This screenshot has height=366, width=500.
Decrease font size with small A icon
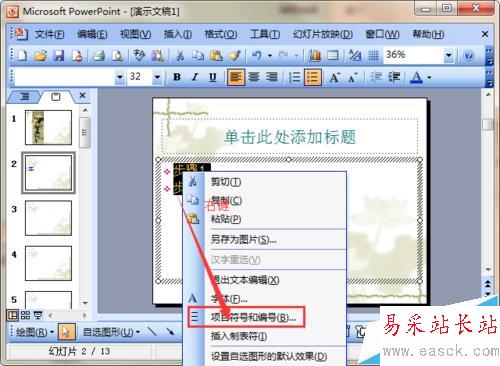point(352,77)
